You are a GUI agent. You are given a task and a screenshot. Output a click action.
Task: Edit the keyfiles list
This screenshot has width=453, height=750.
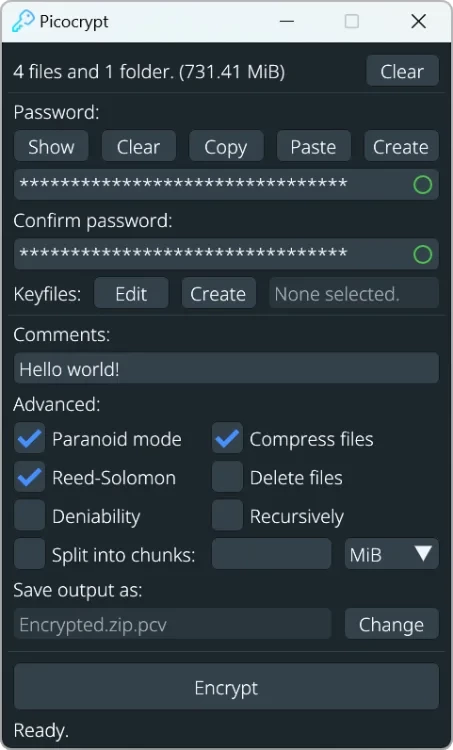[x=131, y=293]
